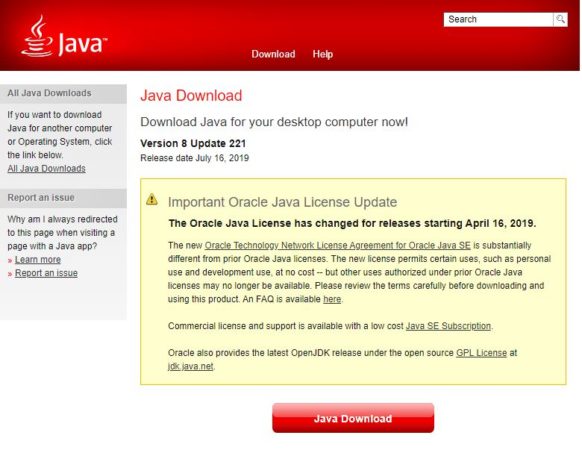Click the yellow warning triangle icon

coord(152,199)
